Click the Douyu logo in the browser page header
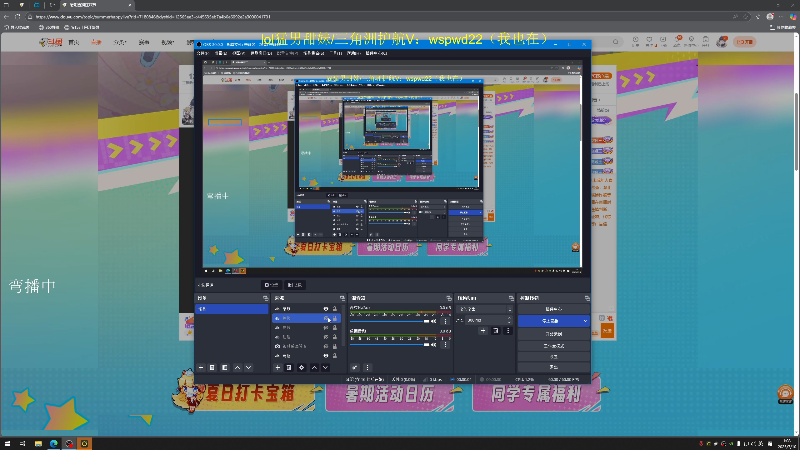 (x=51, y=42)
